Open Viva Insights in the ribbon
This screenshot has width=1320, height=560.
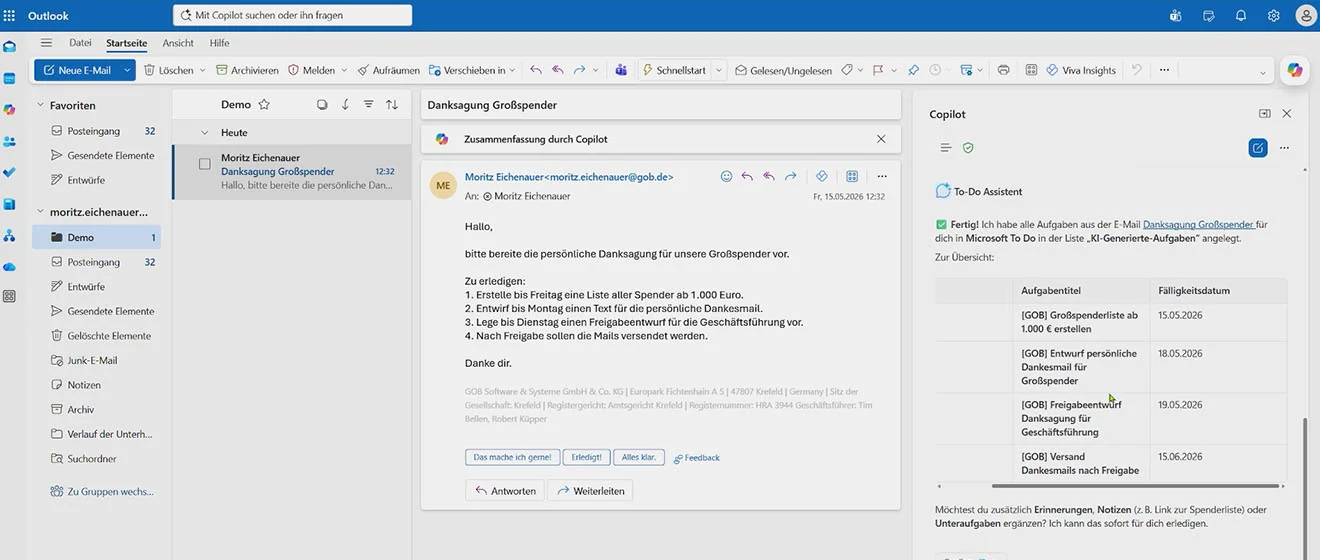(x=1081, y=70)
